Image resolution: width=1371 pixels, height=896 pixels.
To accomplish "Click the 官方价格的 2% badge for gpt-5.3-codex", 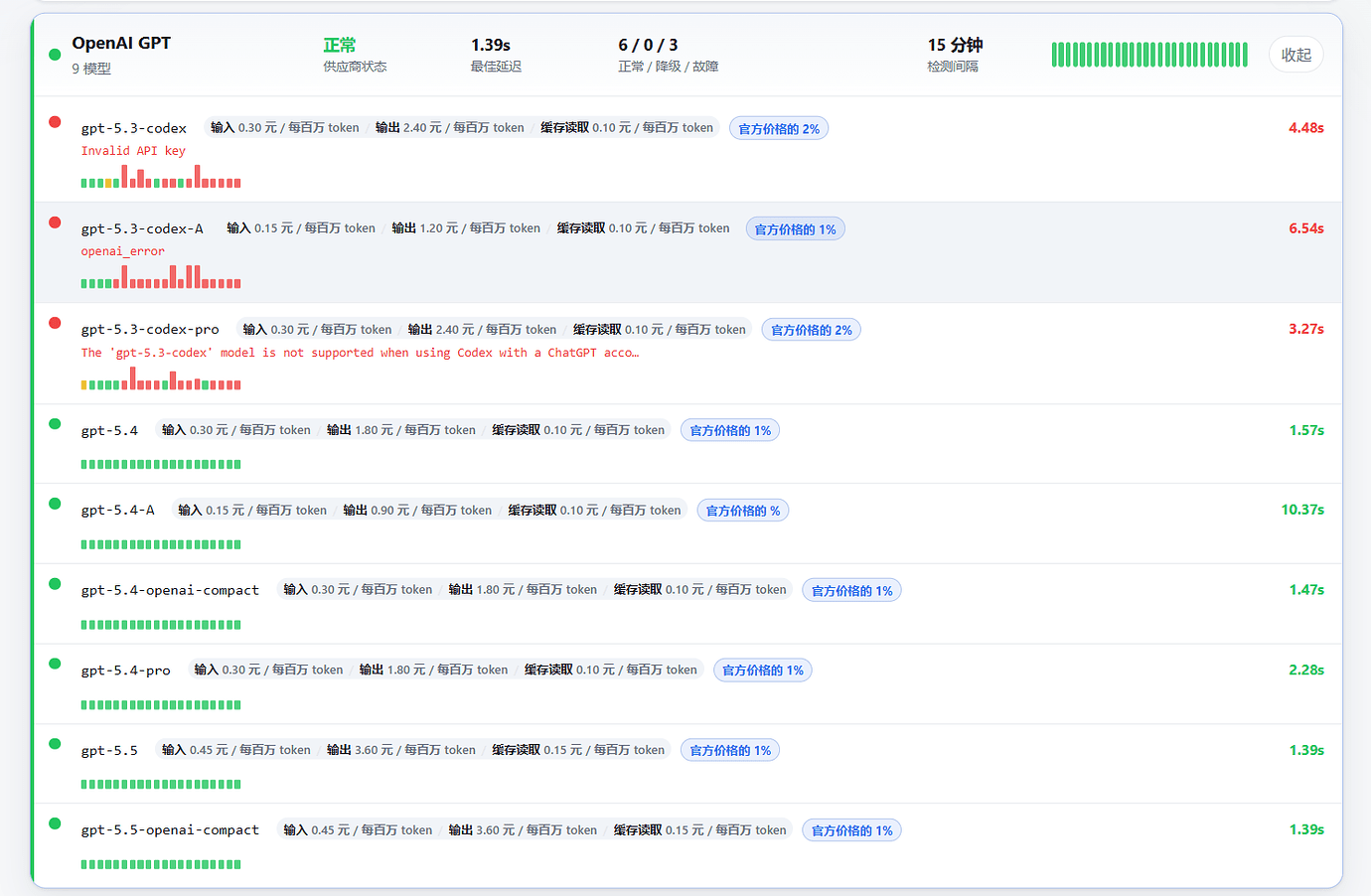I will pos(779,129).
